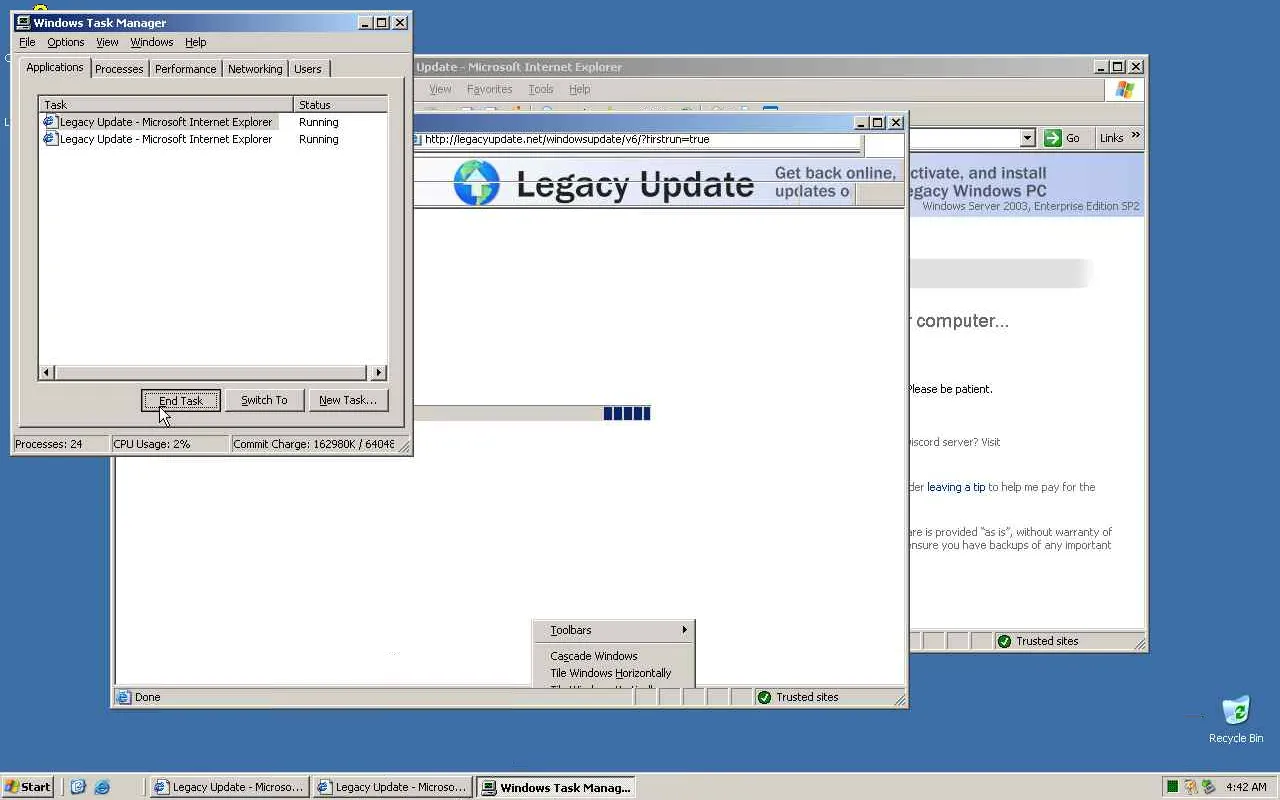Viewport: 1280px width, 800px height.
Task: Select the second Legacy Update task row
Action: click(213, 139)
